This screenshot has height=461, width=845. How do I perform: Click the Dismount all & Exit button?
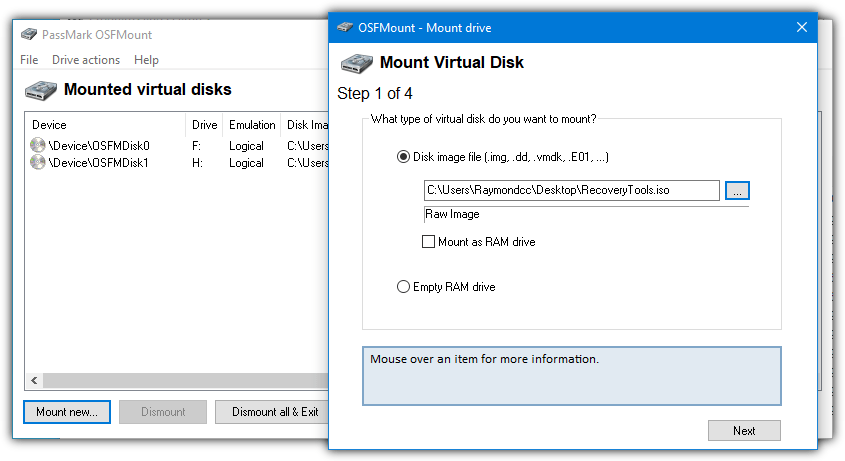[x=272, y=412]
